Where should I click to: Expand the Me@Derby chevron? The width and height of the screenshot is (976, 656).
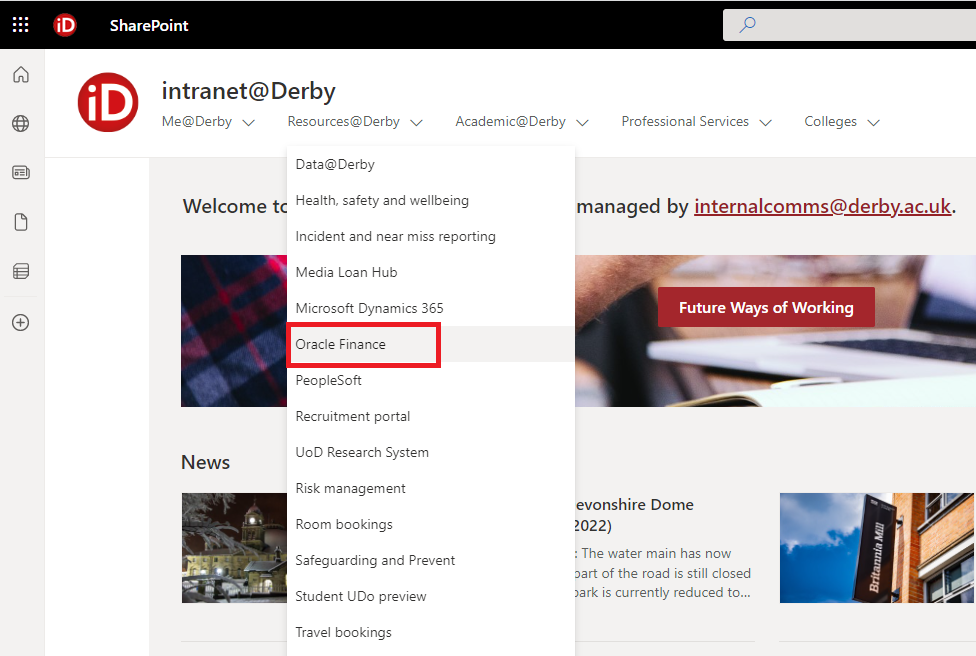point(248,123)
